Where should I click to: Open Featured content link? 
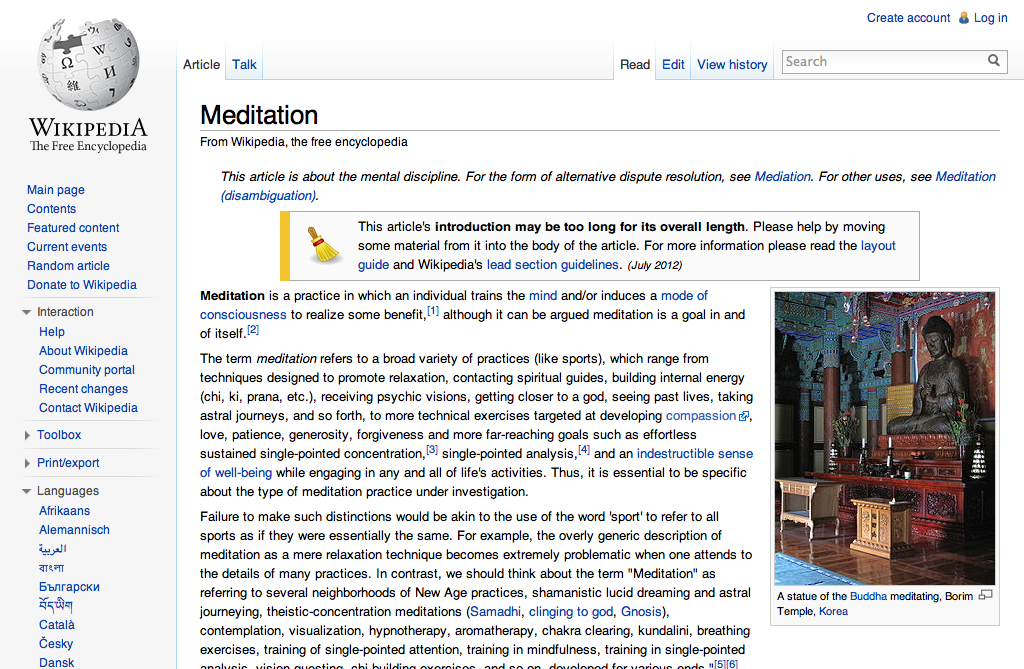click(73, 228)
